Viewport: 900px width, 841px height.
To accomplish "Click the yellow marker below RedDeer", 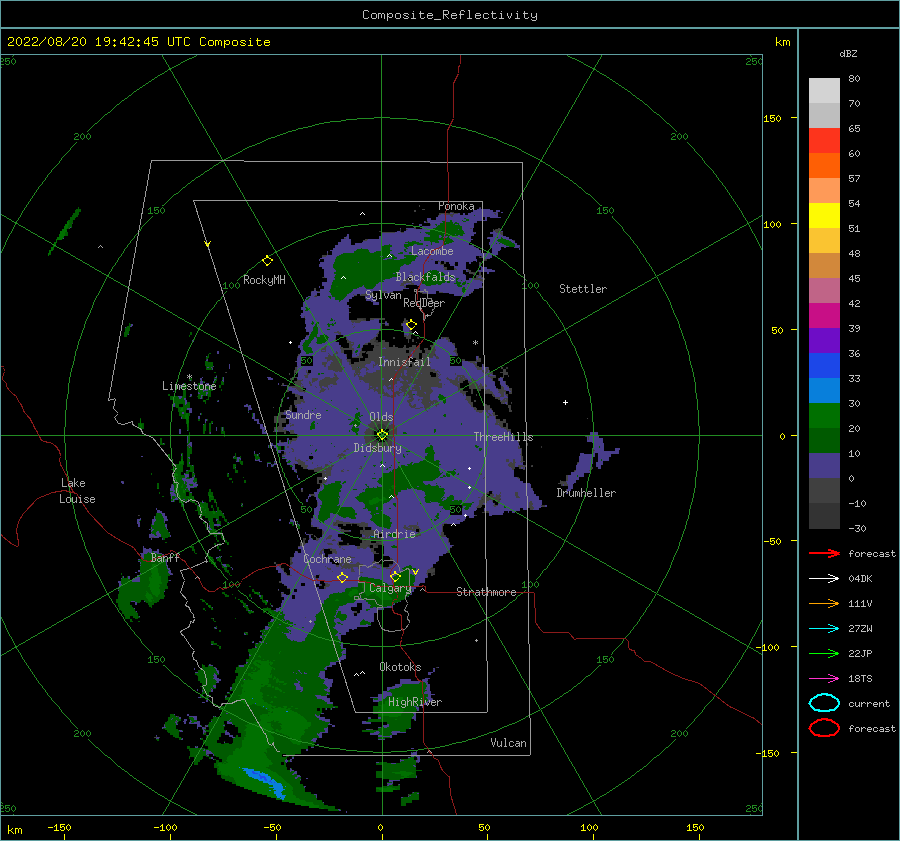I will coord(412,325).
